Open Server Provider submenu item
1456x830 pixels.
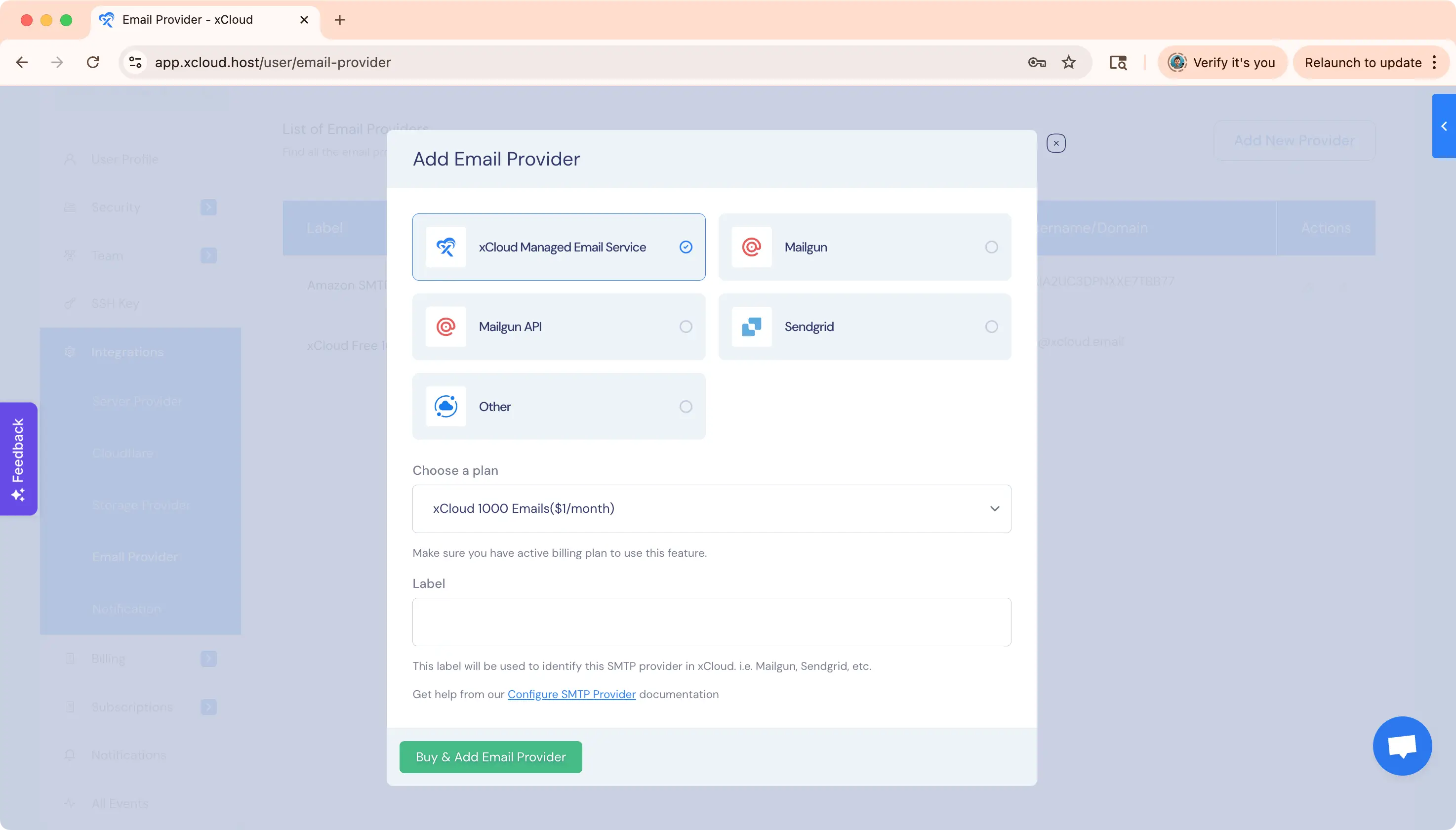(x=137, y=401)
